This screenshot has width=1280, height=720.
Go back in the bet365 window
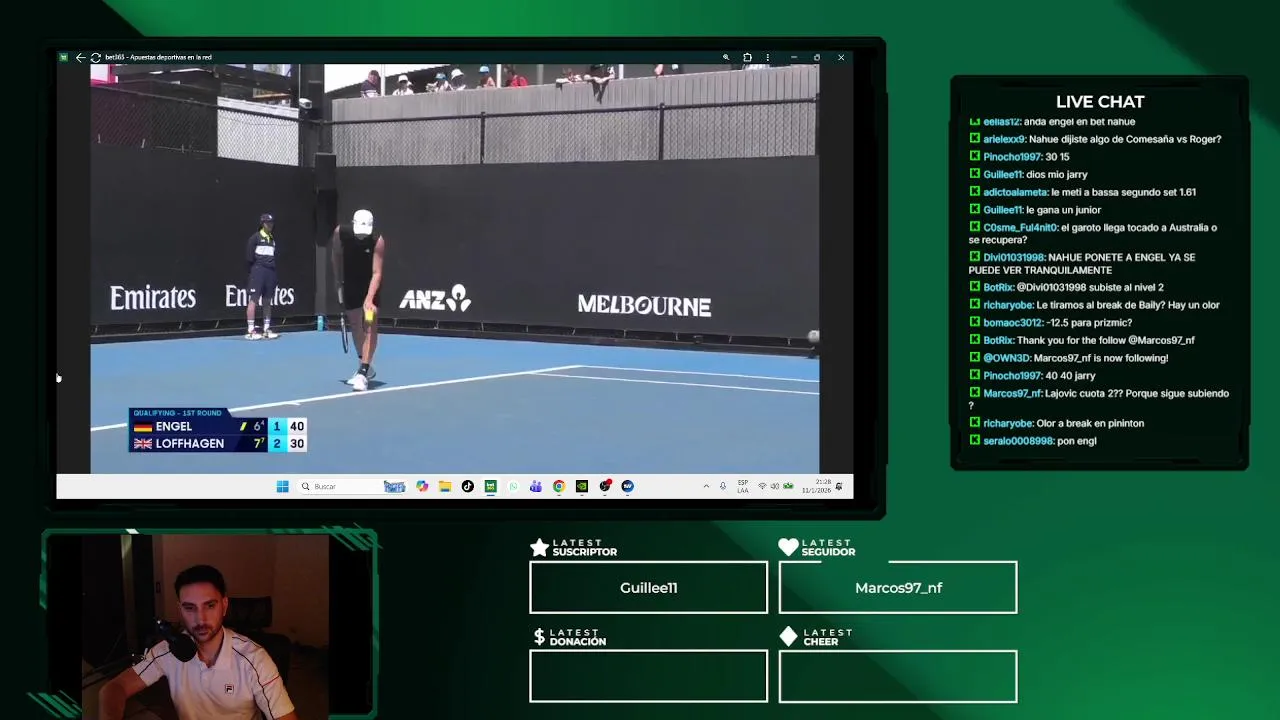80,57
